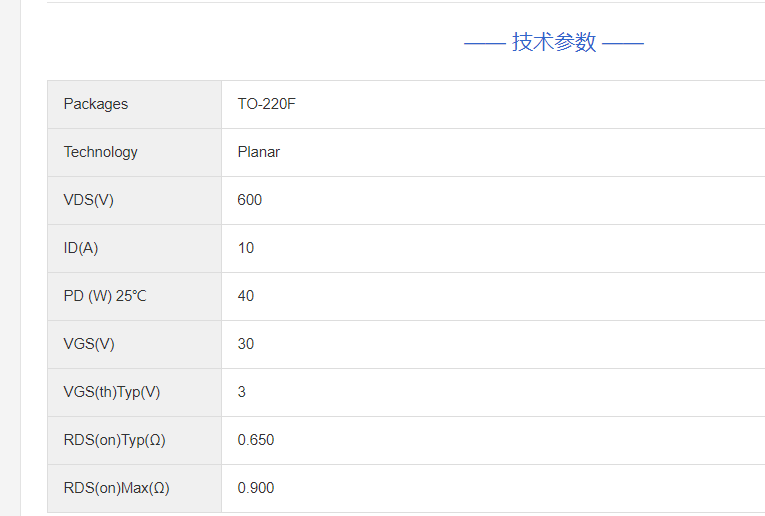
Task: Select the RDS(on)Max(Ω) label cell
Action: click(135, 488)
